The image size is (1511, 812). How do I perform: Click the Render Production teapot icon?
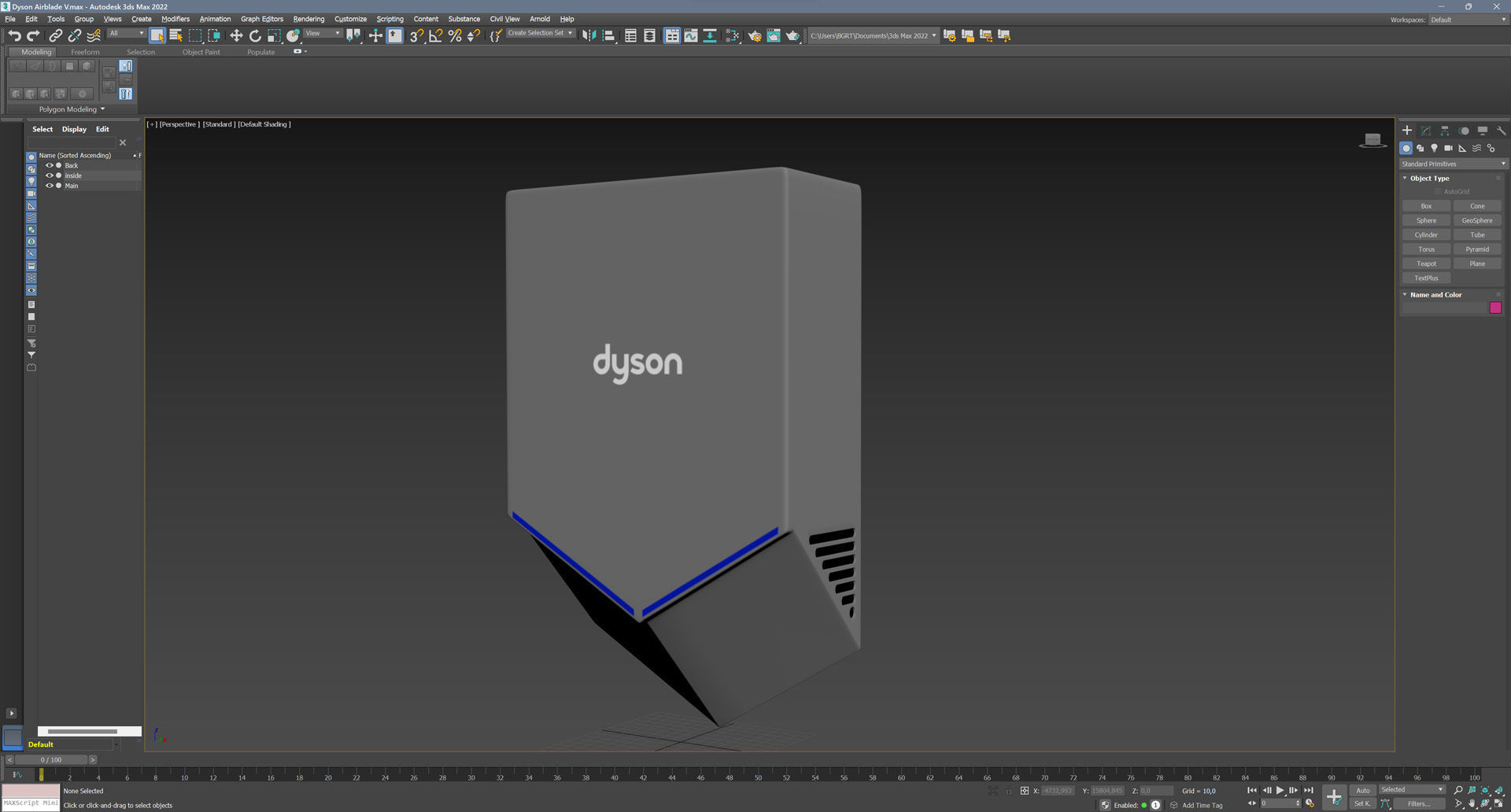[792, 35]
